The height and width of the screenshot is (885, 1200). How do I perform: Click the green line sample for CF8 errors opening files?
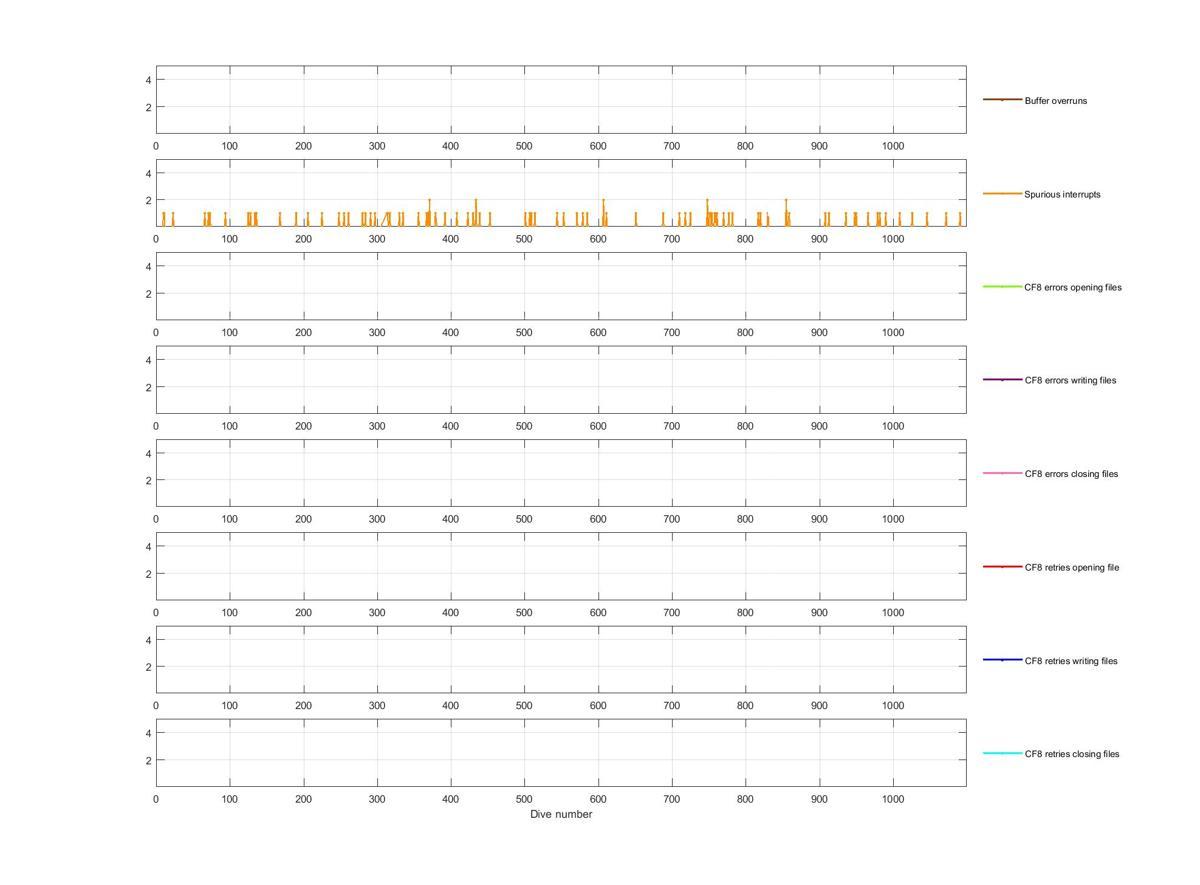(1002, 286)
